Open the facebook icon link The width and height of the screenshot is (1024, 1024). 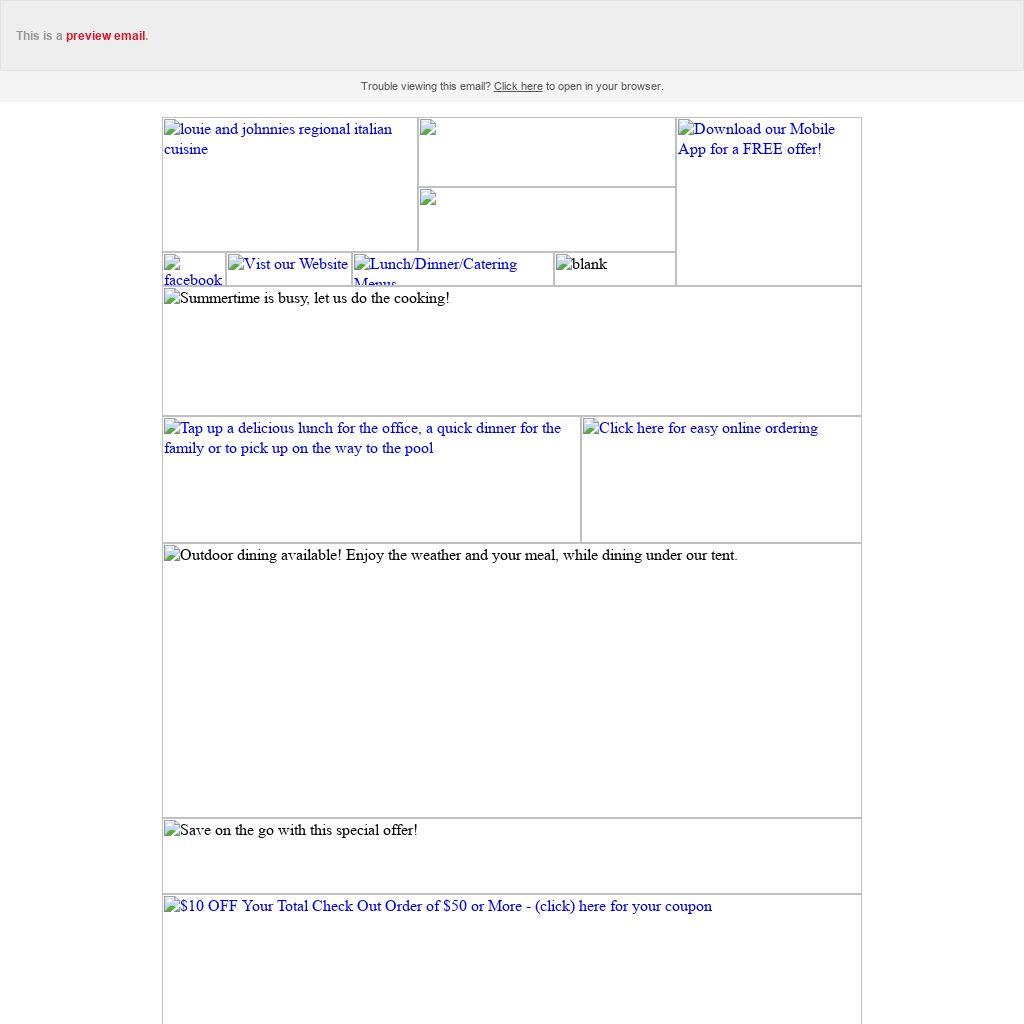(x=193, y=270)
